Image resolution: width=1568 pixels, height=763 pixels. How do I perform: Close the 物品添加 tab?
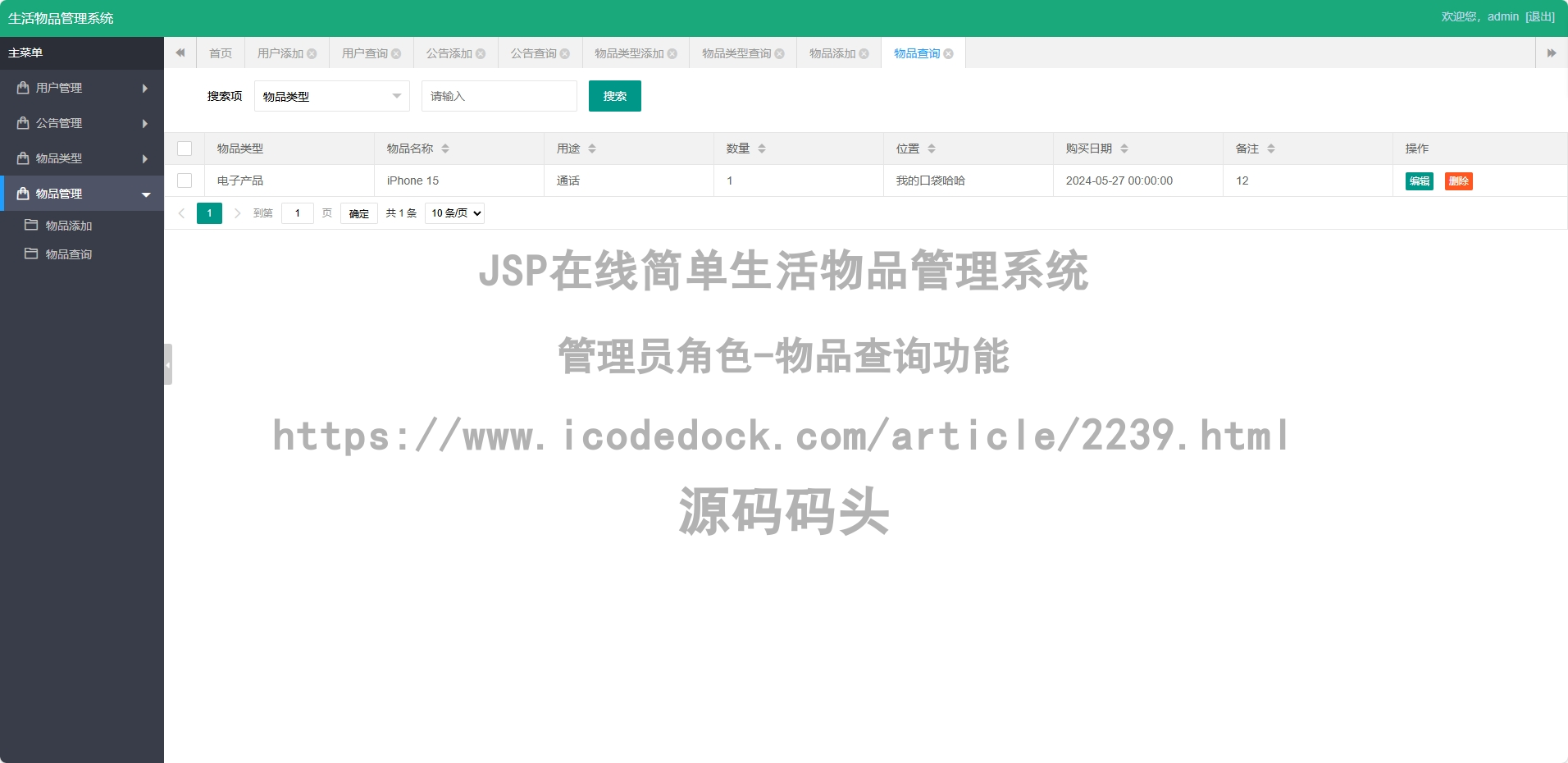pyautogui.click(x=864, y=53)
